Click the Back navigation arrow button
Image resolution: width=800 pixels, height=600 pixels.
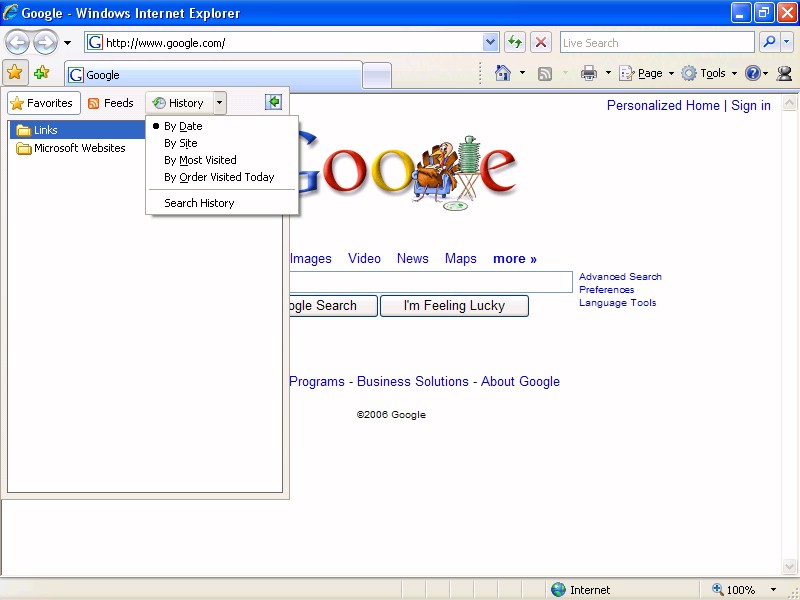tap(17, 42)
